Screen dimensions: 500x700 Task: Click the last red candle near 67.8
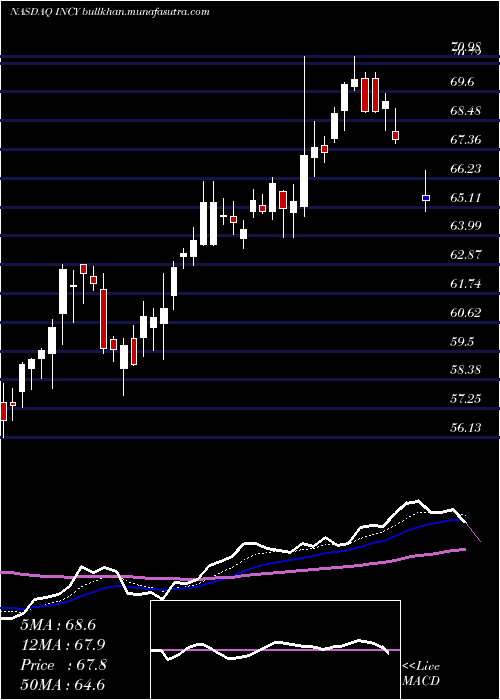(395, 135)
